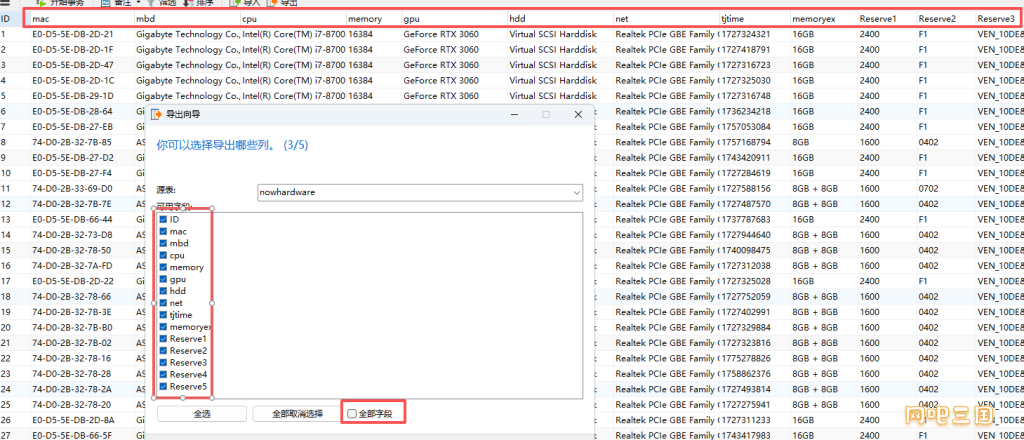Select Virtual SCSI Harddisk cell in row 1
Image resolution: width=1024 pixels, height=440 pixels.
[x=560, y=35]
